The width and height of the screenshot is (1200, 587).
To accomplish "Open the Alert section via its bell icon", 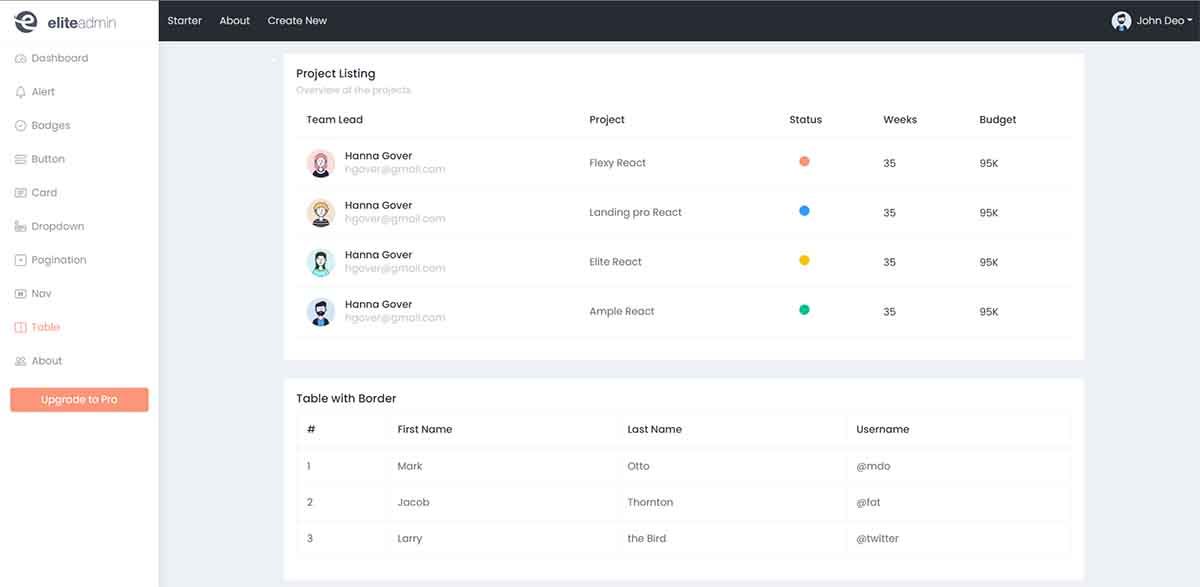I will (22, 91).
